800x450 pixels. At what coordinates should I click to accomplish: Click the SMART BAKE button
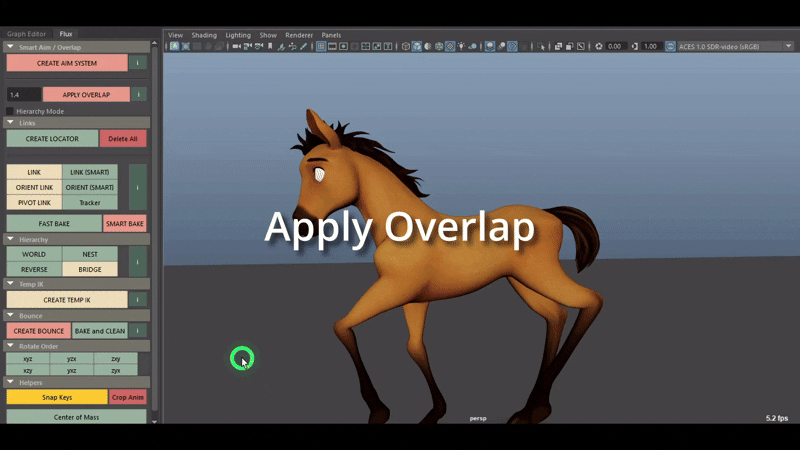(124, 223)
